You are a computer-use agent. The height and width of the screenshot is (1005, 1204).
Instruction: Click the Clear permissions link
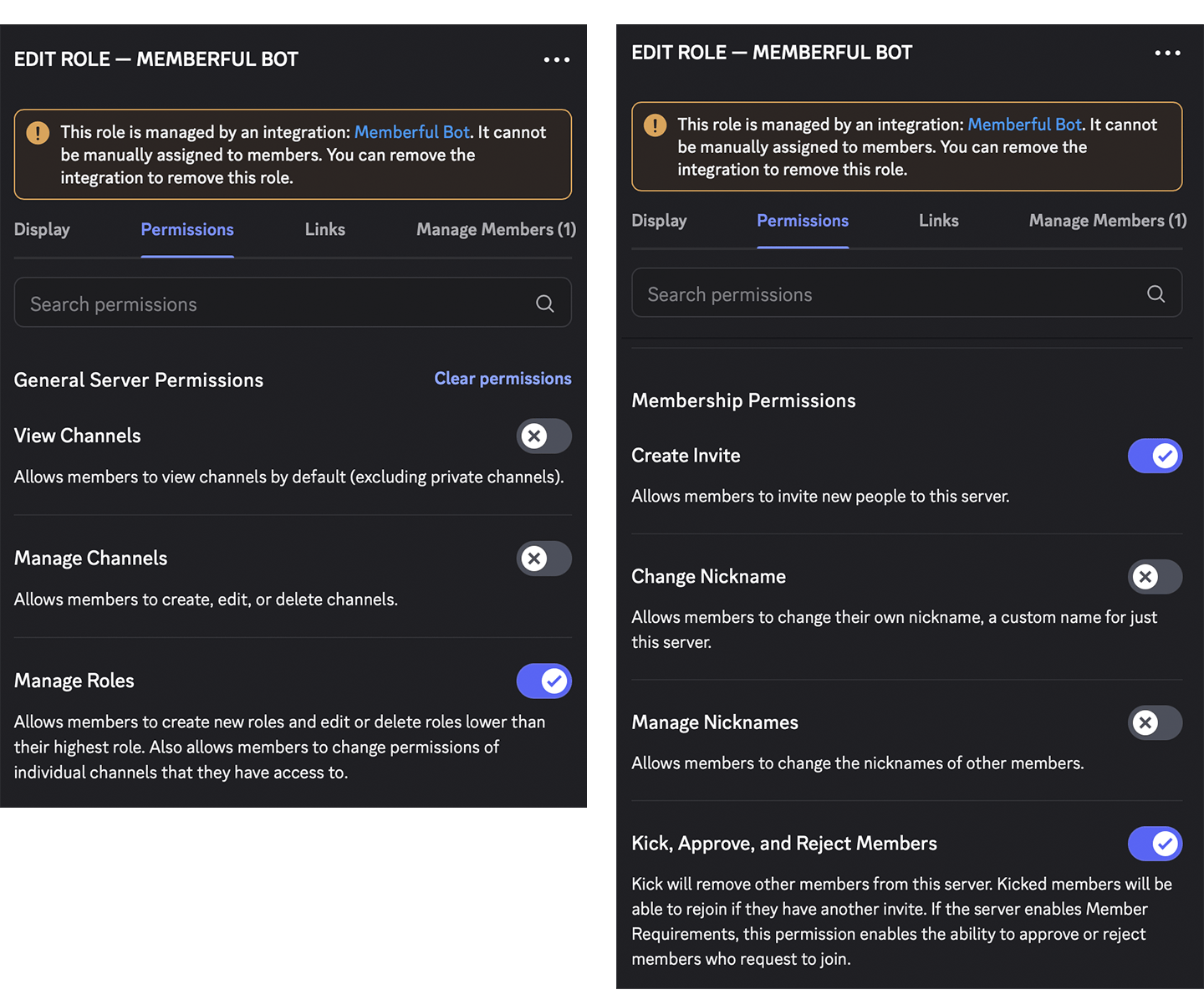pos(503,379)
